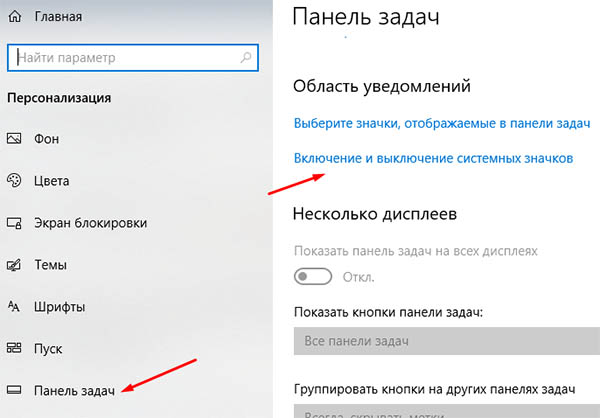Open Темы personalization page
Image resolution: width=600 pixels, height=418 pixels.
(x=51, y=265)
